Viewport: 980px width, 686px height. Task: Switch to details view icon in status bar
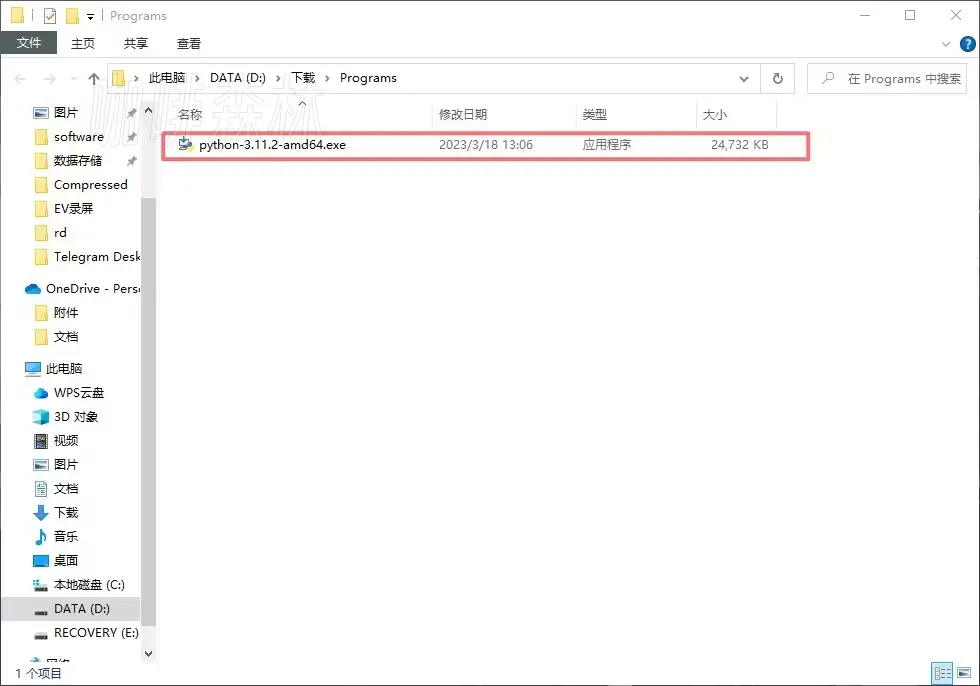[942, 673]
